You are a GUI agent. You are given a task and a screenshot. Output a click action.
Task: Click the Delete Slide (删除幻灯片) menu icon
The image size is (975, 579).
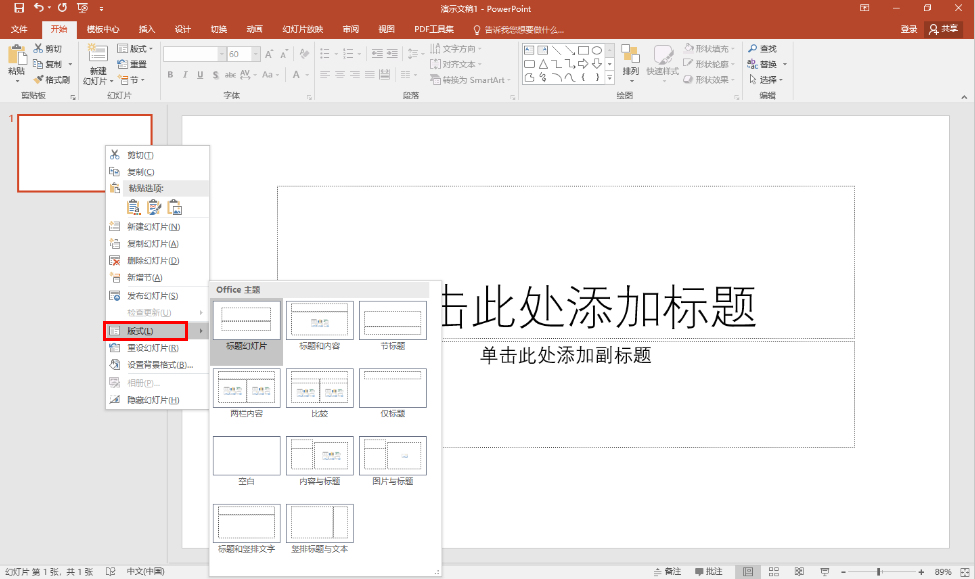pyautogui.click(x=115, y=261)
